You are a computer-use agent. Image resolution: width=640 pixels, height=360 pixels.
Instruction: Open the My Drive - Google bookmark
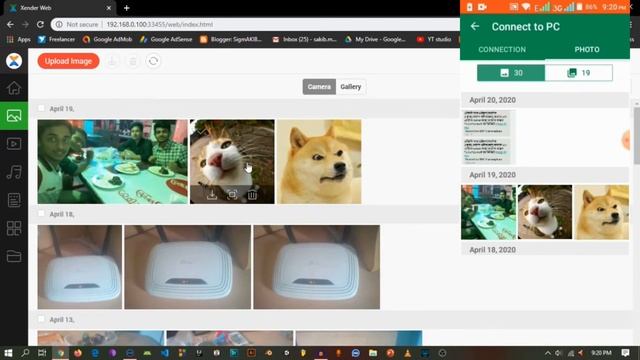pos(375,39)
